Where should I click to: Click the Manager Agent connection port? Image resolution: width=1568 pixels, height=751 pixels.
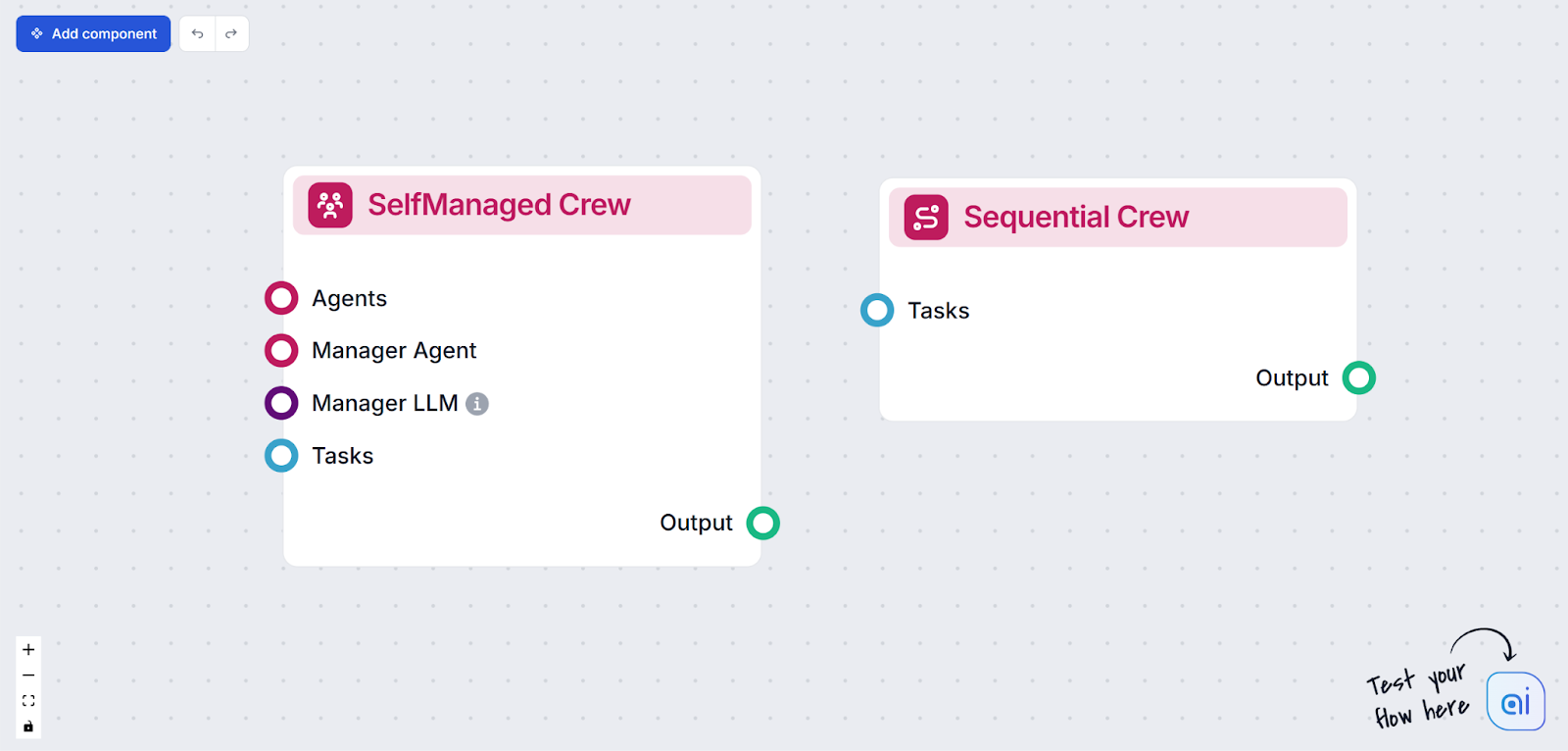click(x=280, y=350)
